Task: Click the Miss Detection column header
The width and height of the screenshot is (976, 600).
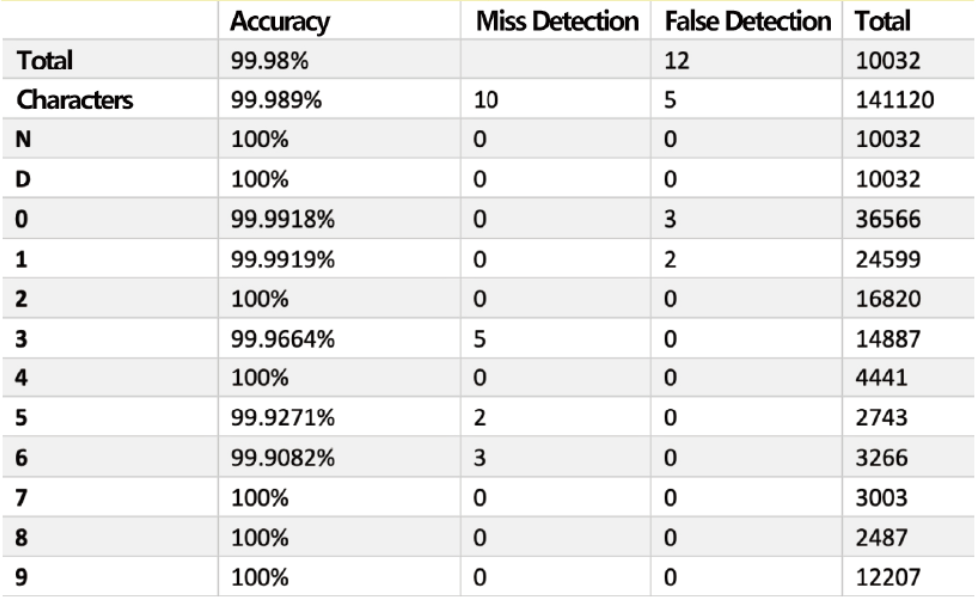Action: coord(557,21)
